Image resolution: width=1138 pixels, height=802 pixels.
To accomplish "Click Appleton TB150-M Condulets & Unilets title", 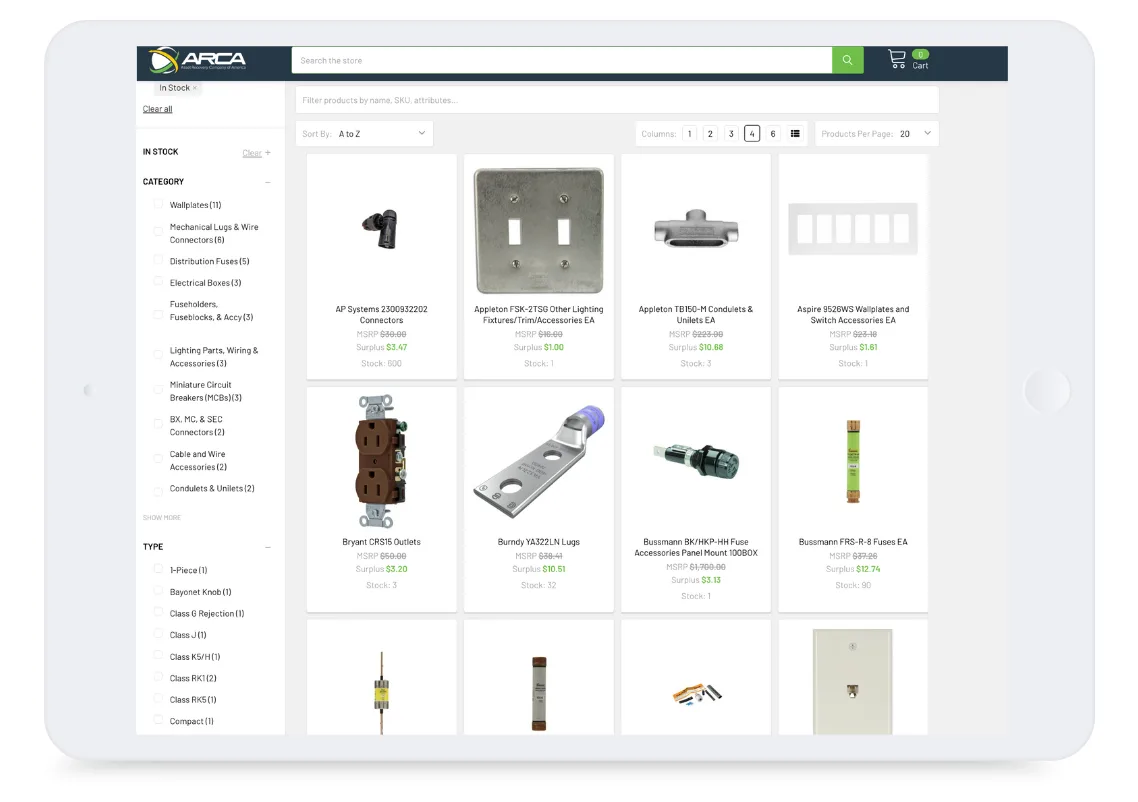I will pyautogui.click(x=696, y=314).
